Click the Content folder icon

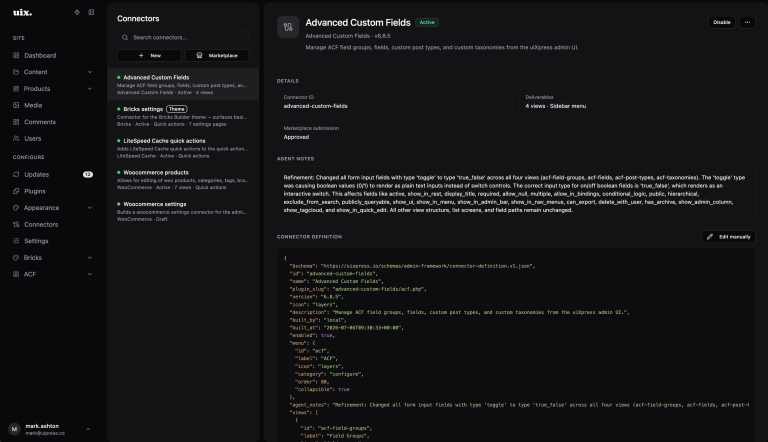pos(16,72)
